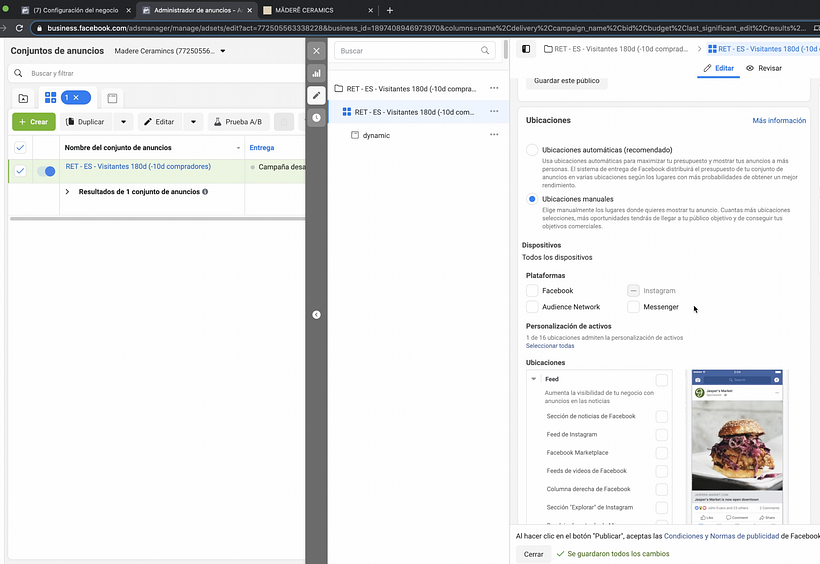Focus the Buscar y filtrar field
Viewport: 820px width, 564px height.
pos(157,73)
